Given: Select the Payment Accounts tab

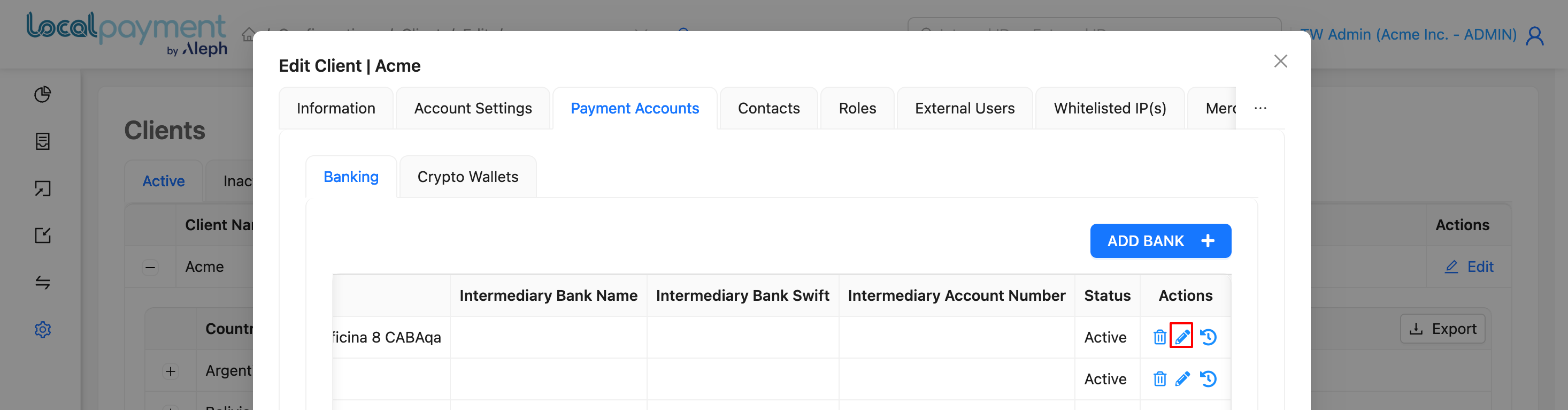Looking at the screenshot, I should click(635, 109).
